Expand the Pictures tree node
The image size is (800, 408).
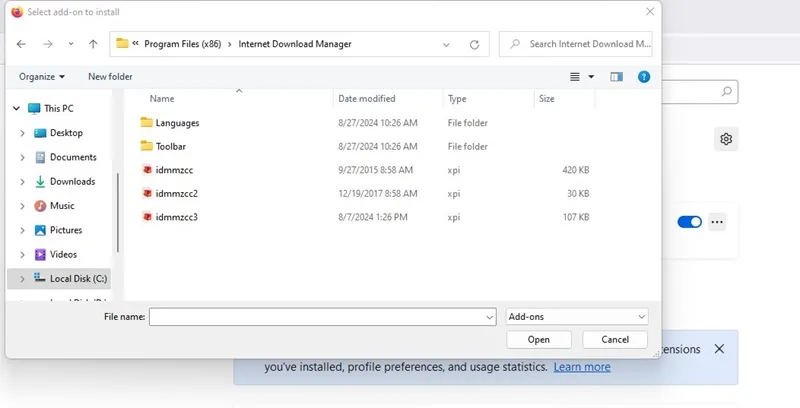click(22, 231)
